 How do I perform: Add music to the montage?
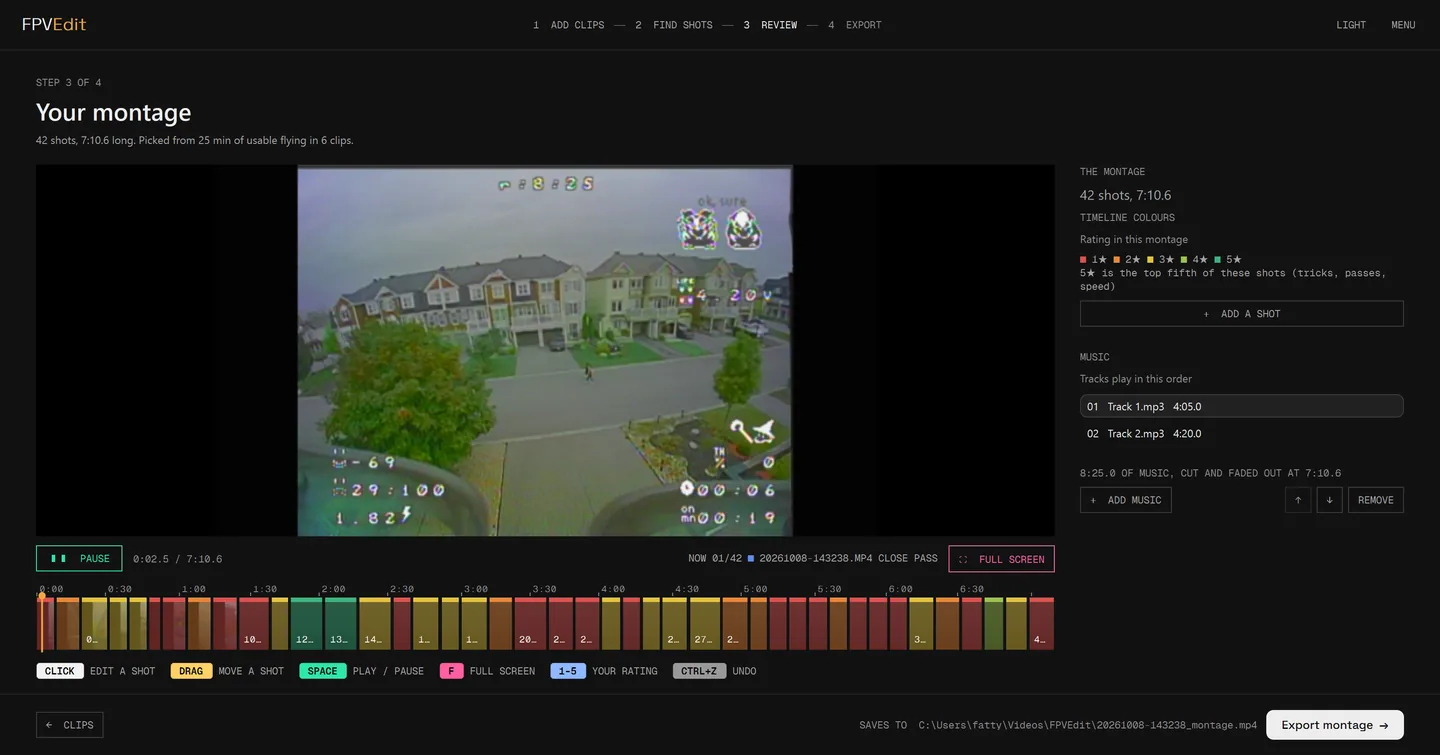[1125, 500]
